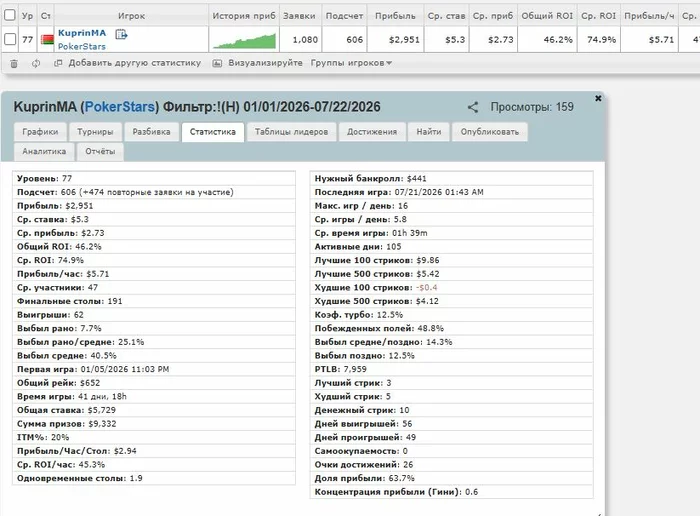Sort by the Игрок column header

pos(131,16)
